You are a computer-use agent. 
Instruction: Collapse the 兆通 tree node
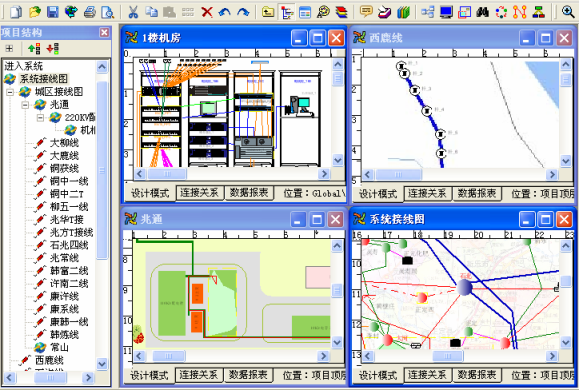(x=25, y=105)
